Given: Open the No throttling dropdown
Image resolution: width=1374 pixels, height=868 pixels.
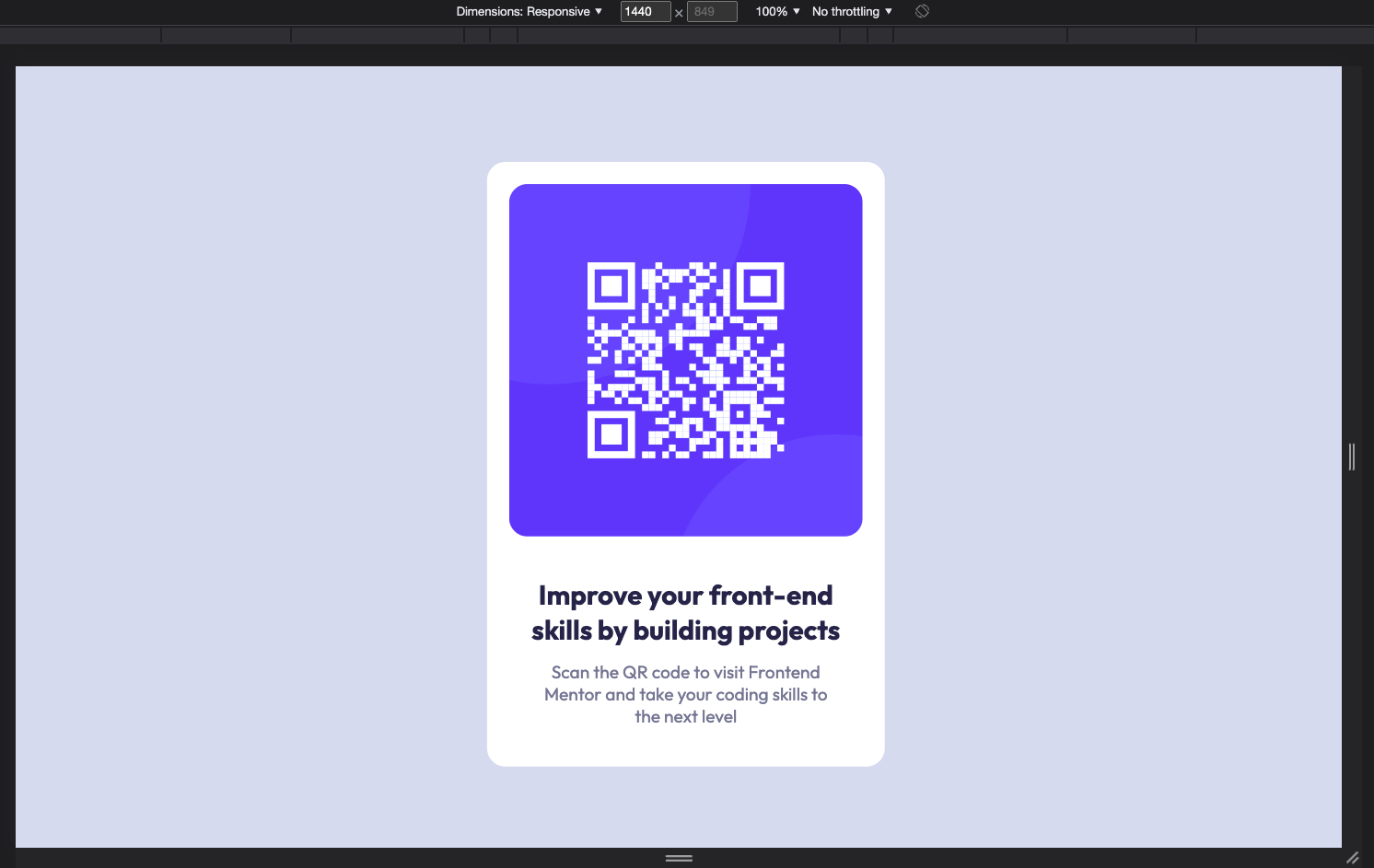Looking at the screenshot, I should 852,11.
